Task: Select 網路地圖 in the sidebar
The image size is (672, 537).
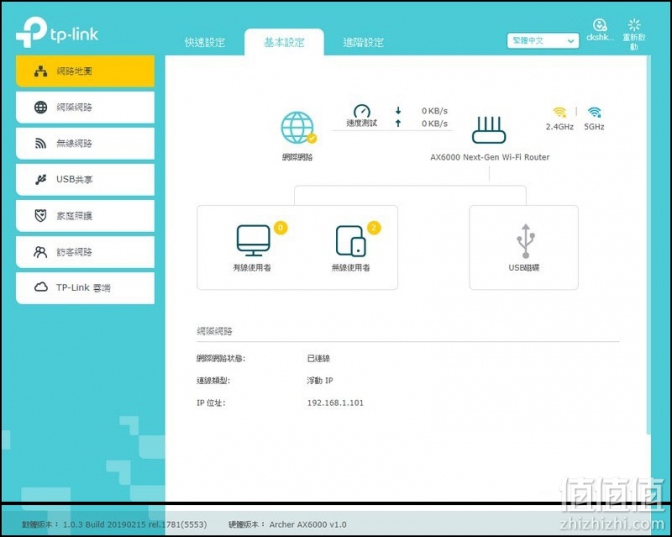Action: point(85,71)
